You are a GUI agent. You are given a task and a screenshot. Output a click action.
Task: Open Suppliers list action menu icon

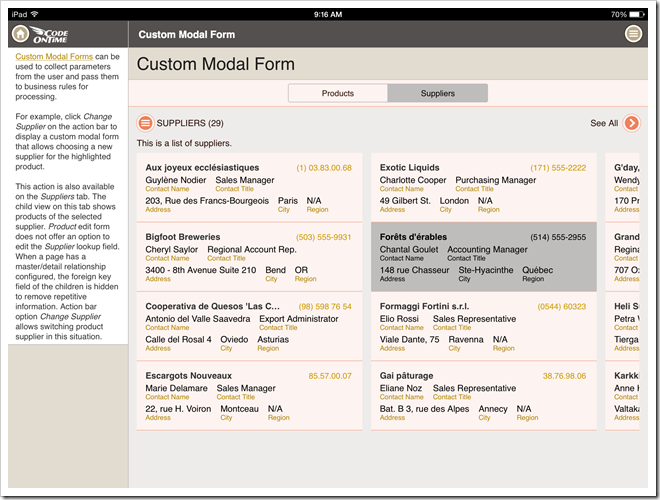(x=145, y=123)
